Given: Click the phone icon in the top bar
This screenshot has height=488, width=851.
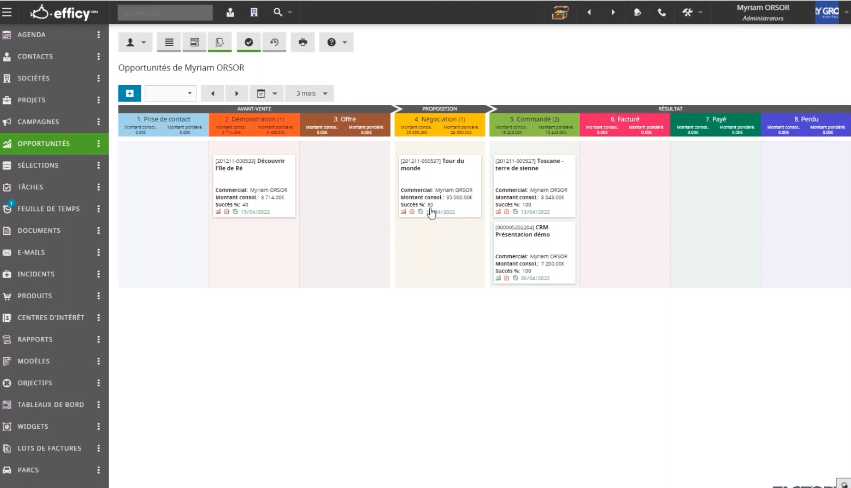Looking at the screenshot, I should [662, 12].
